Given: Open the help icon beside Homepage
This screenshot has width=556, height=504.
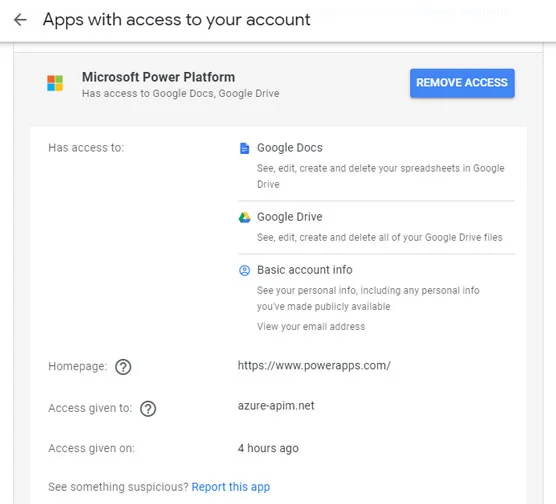Looking at the screenshot, I should tap(123, 367).
